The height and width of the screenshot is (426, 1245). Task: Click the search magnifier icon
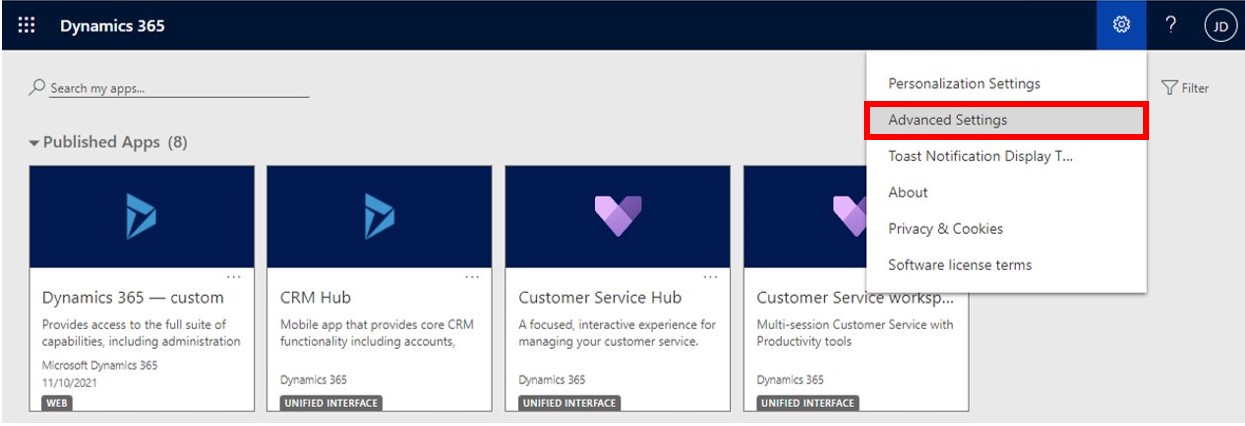click(38, 88)
